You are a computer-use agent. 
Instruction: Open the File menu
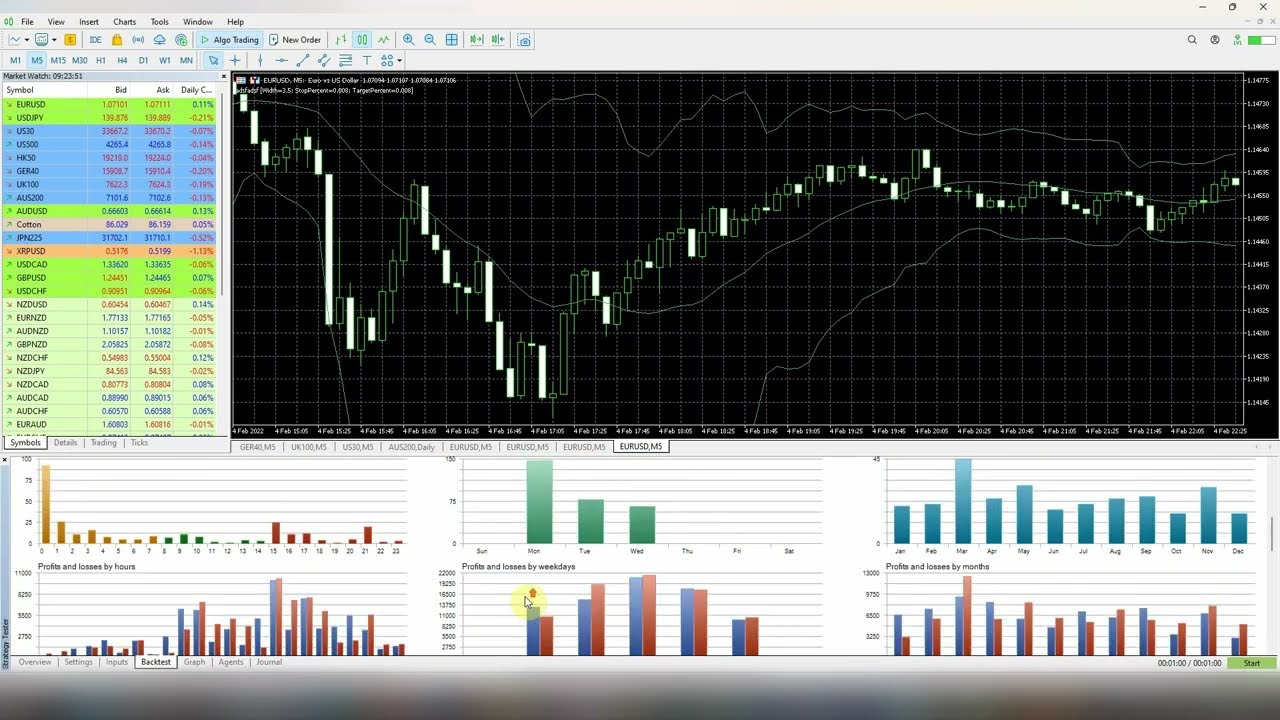coord(27,22)
